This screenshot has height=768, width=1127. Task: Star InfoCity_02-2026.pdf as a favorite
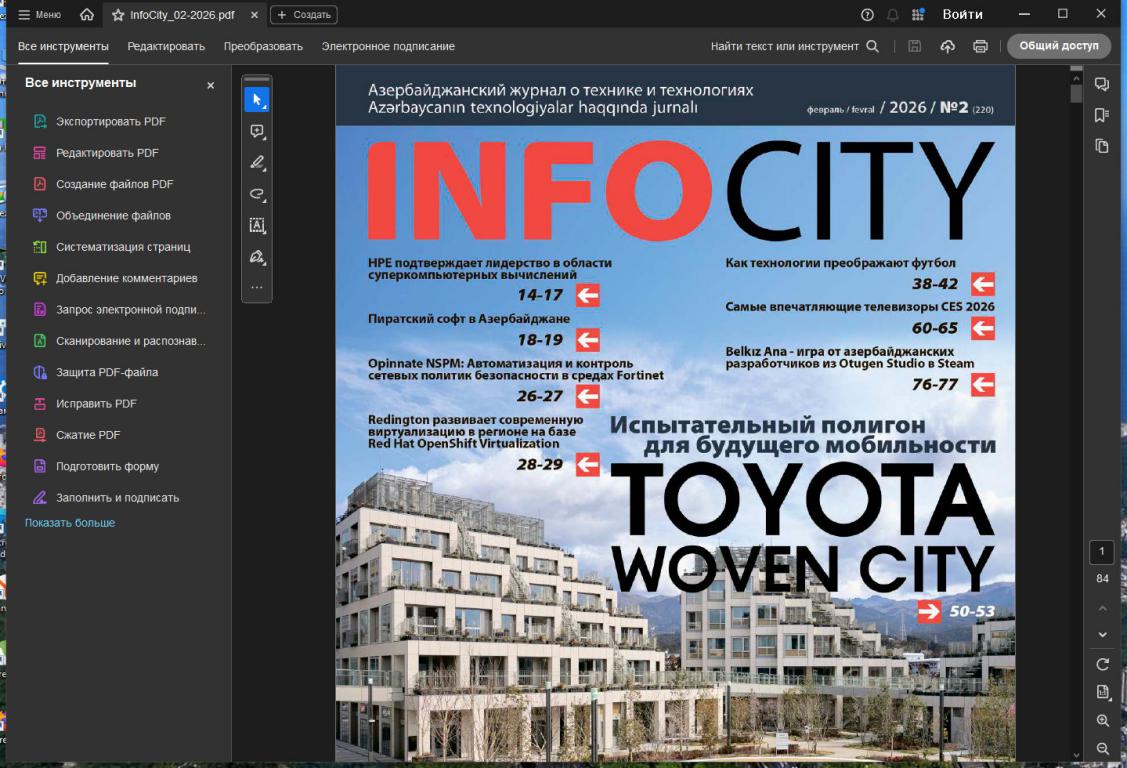pos(119,15)
